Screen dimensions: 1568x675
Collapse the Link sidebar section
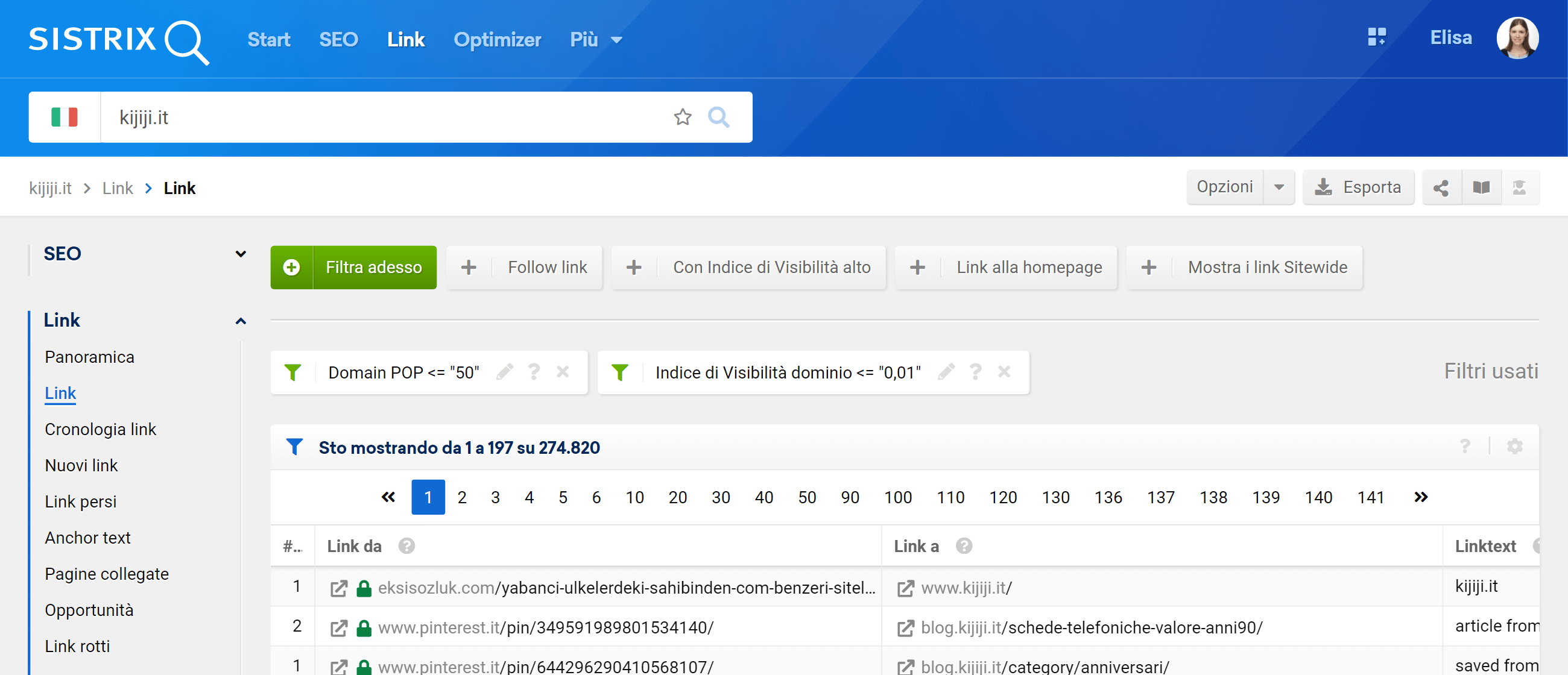tap(241, 321)
